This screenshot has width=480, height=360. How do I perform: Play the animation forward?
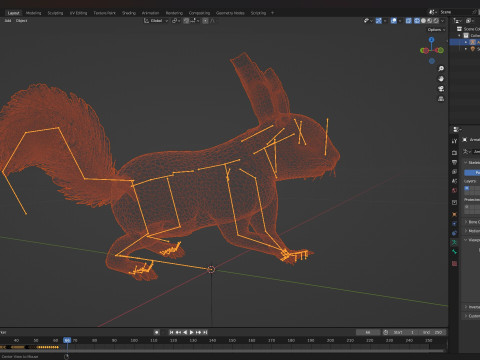tap(192, 332)
